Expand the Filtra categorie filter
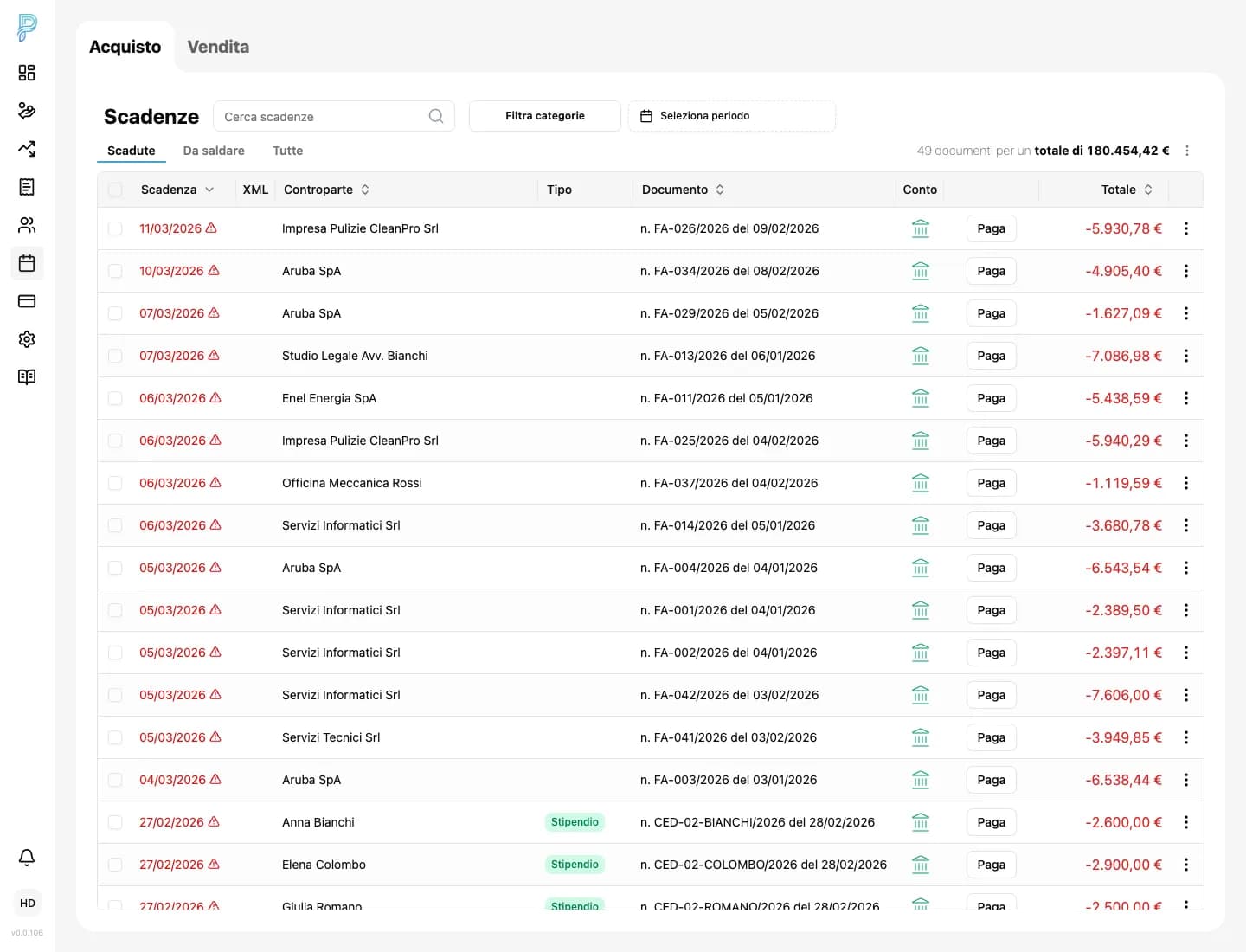 pyautogui.click(x=544, y=116)
